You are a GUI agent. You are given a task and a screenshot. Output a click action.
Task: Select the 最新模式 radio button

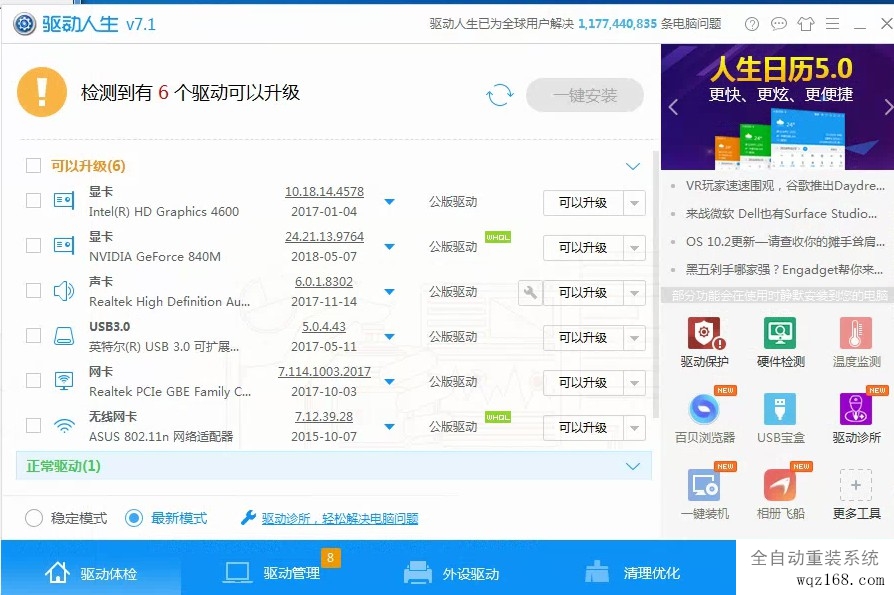tap(134, 518)
